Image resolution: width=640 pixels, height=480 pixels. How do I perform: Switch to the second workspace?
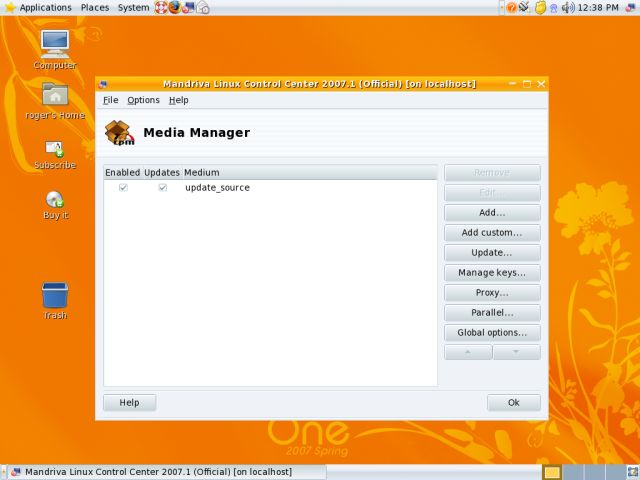tap(572, 472)
